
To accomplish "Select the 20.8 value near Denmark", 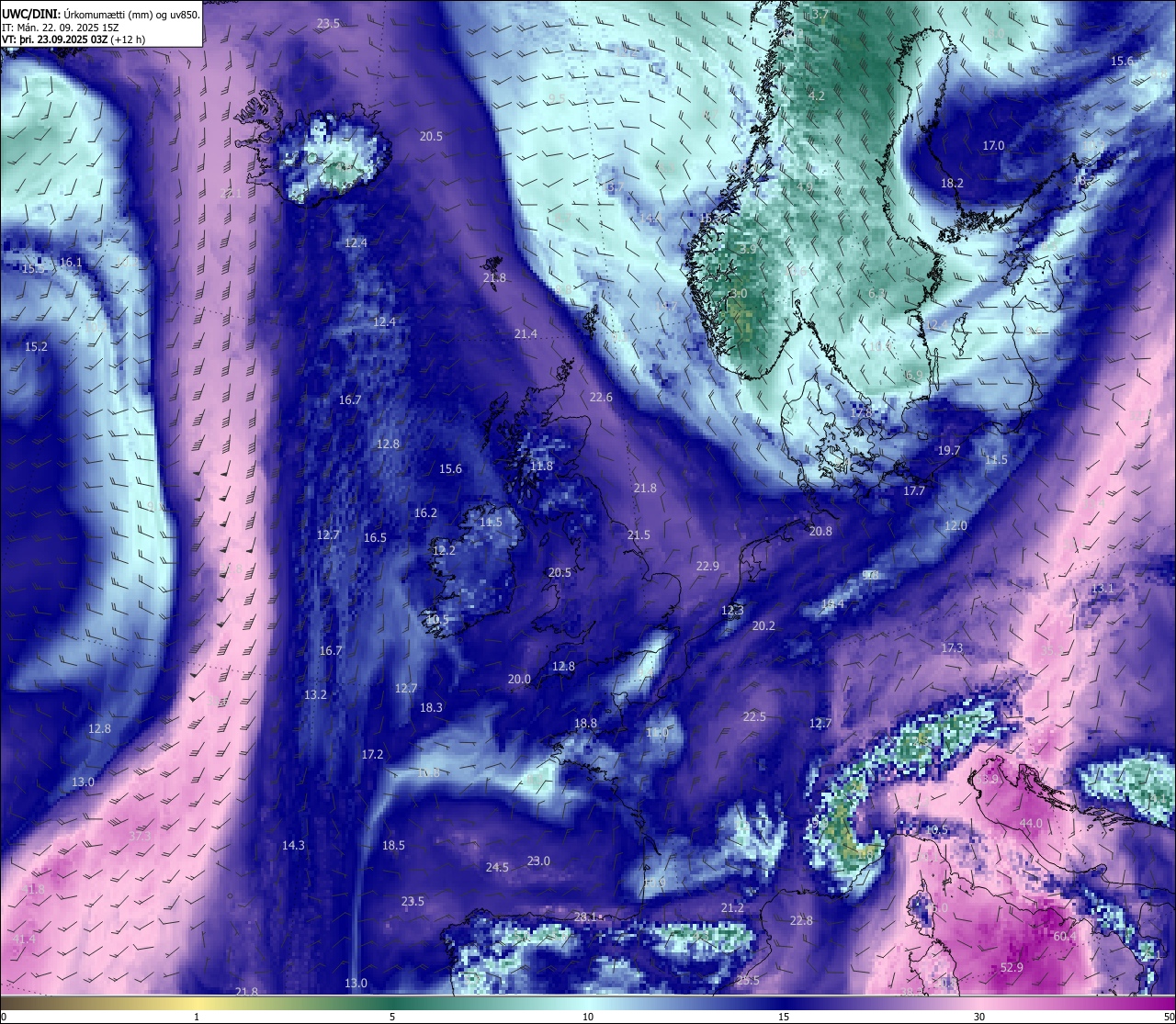I will coord(820,532).
